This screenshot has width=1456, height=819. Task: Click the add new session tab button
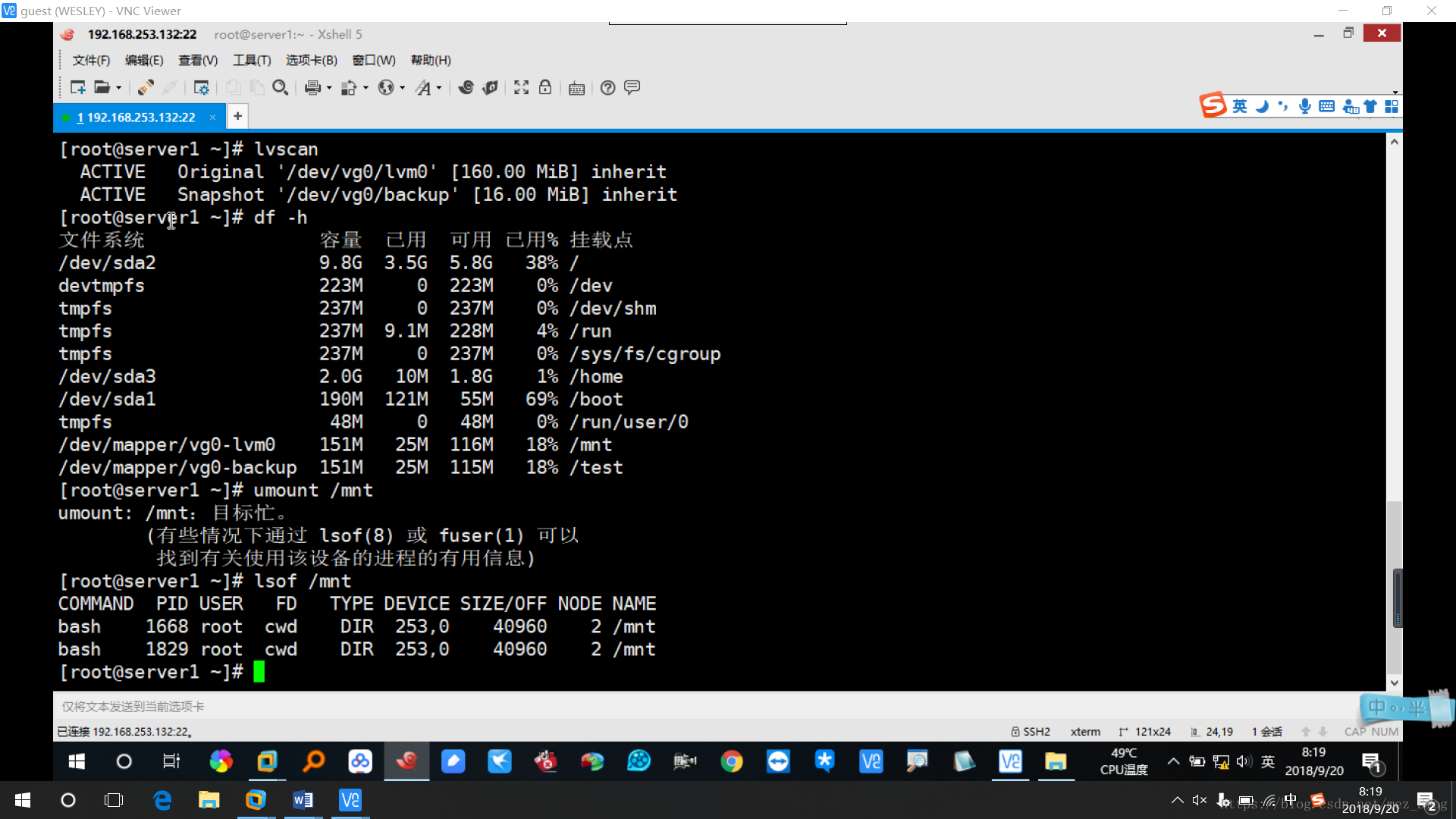tap(238, 117)
